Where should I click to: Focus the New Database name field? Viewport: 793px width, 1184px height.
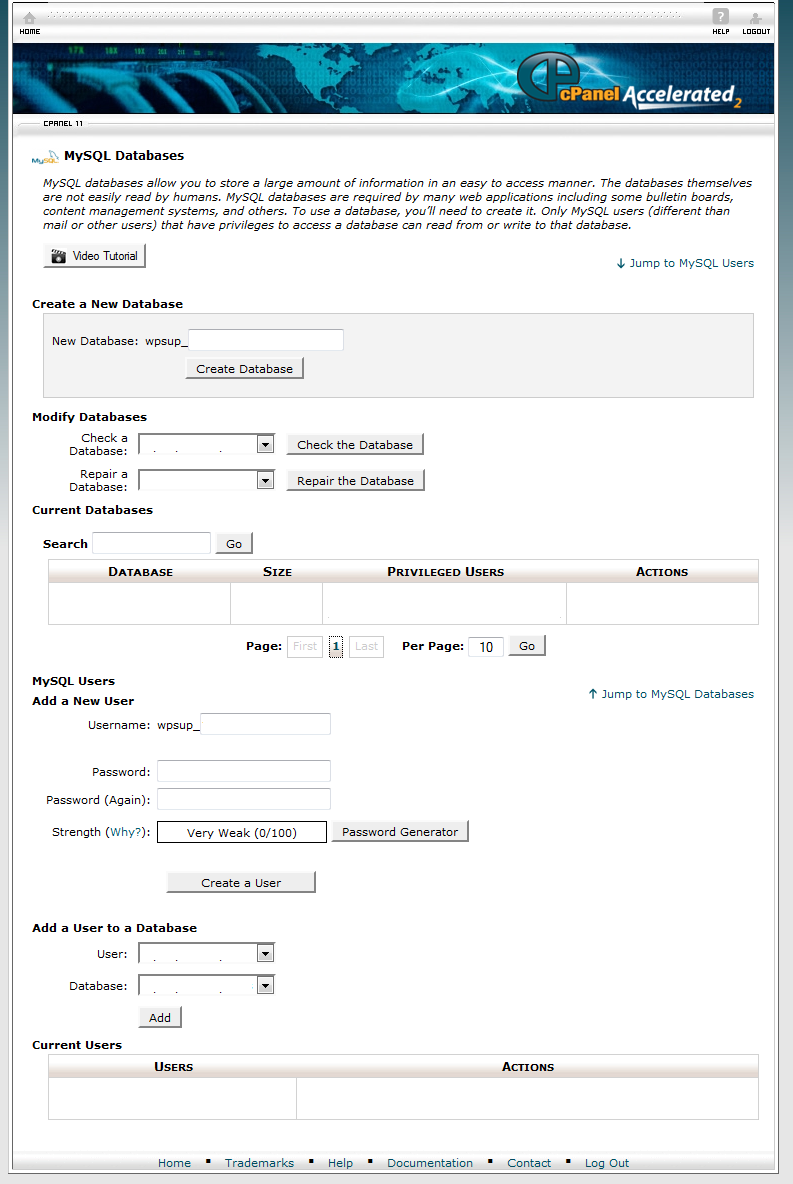tap(266, 341)
